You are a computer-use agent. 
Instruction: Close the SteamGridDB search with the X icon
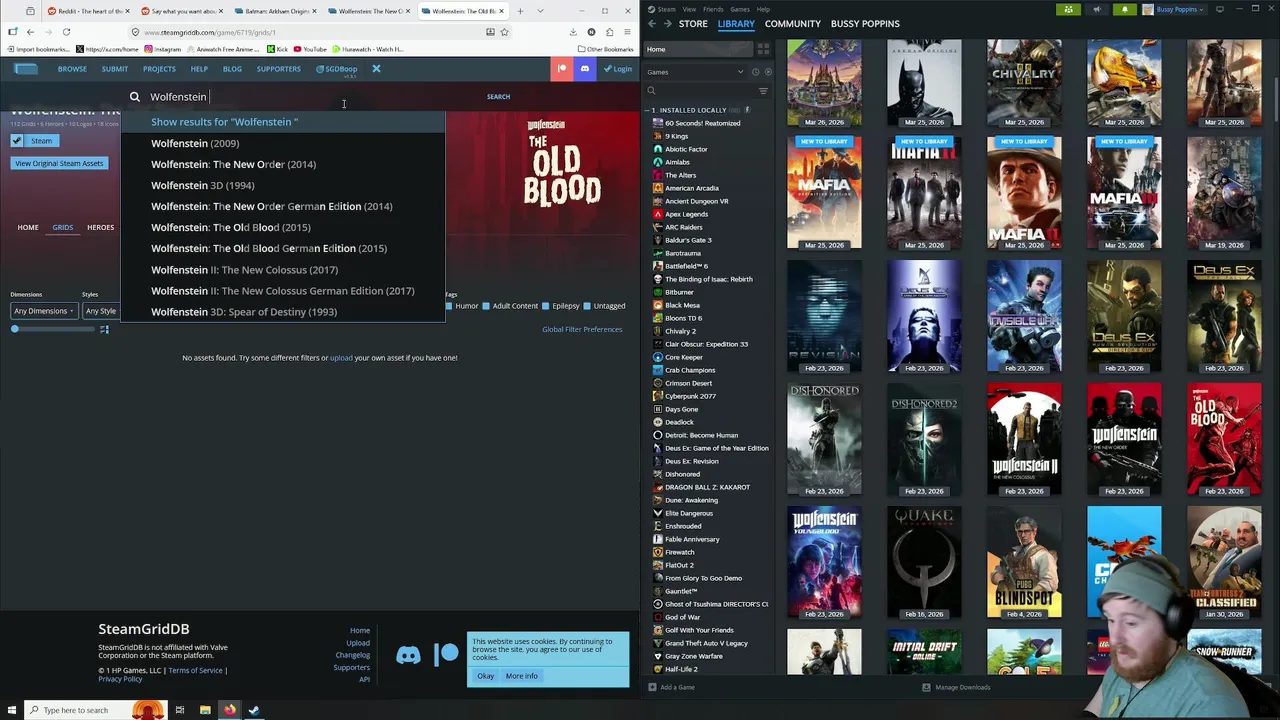(x=376, y=69)
